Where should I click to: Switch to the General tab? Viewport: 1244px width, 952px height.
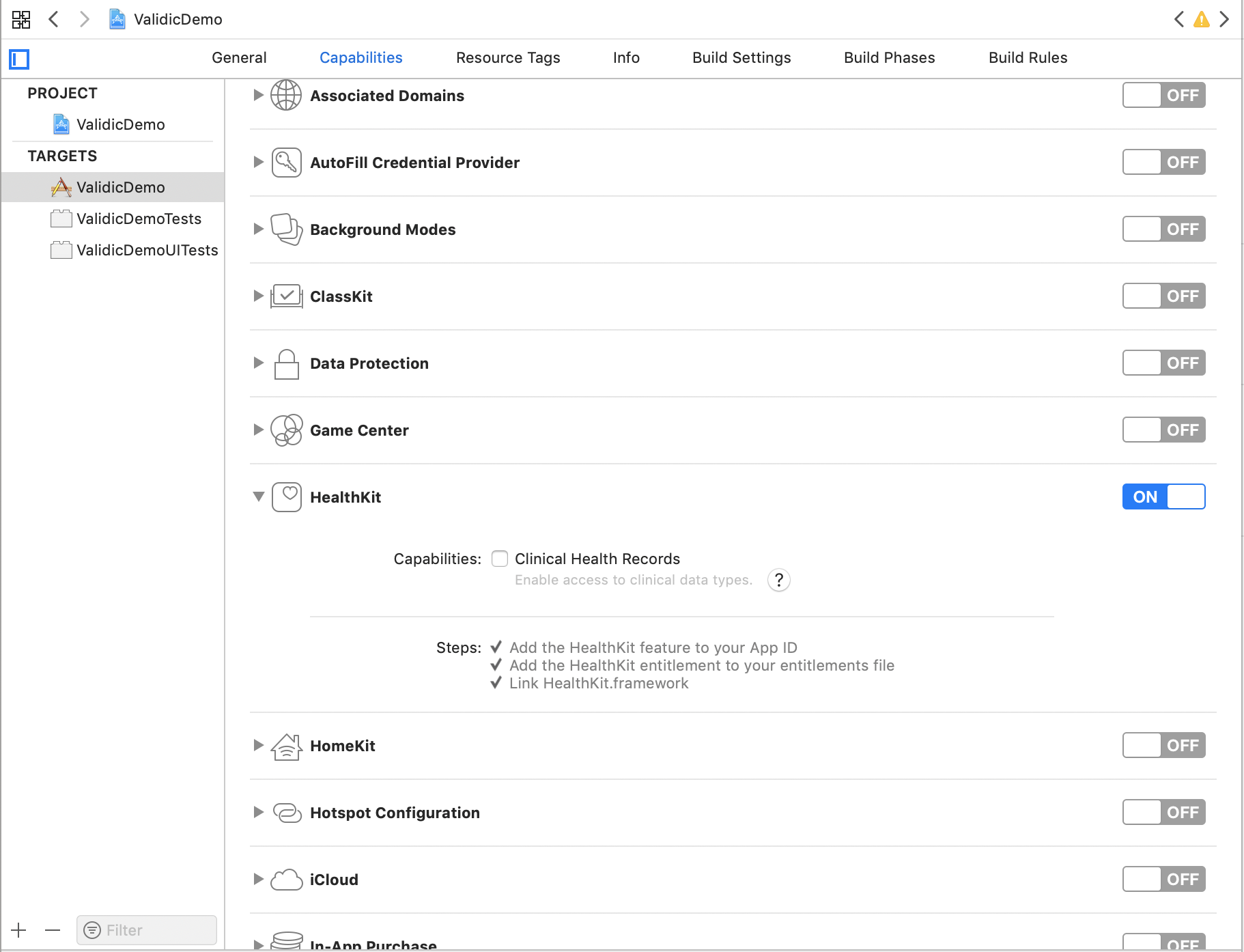pyautogui.click(x=239, y=58)
